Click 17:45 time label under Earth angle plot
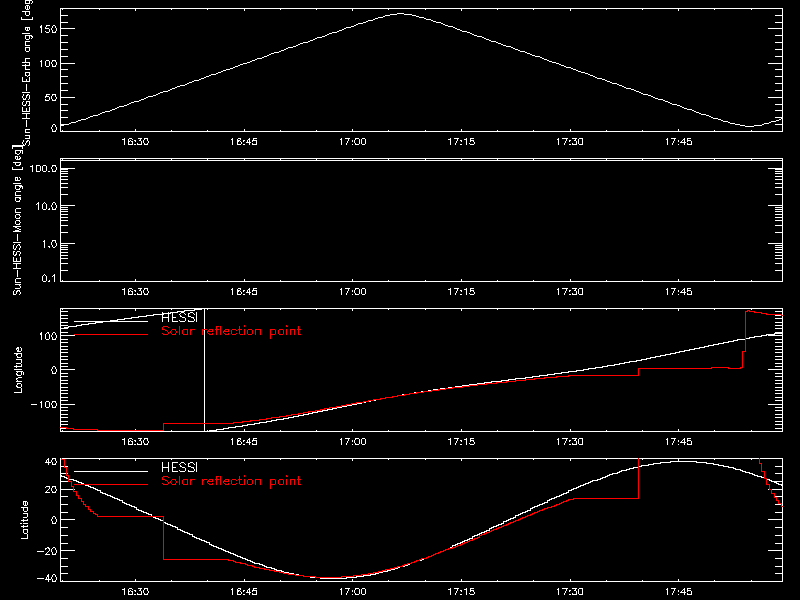This screenshot has height=600, width=800. [x=679, y=141]
